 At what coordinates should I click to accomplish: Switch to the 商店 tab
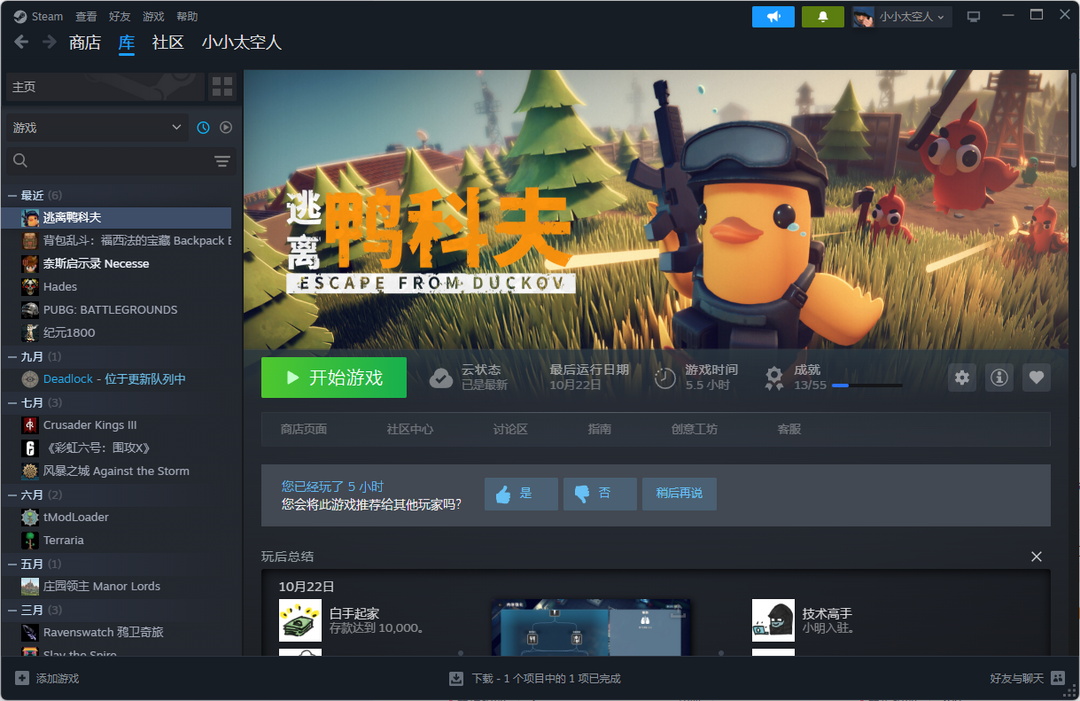85,43
